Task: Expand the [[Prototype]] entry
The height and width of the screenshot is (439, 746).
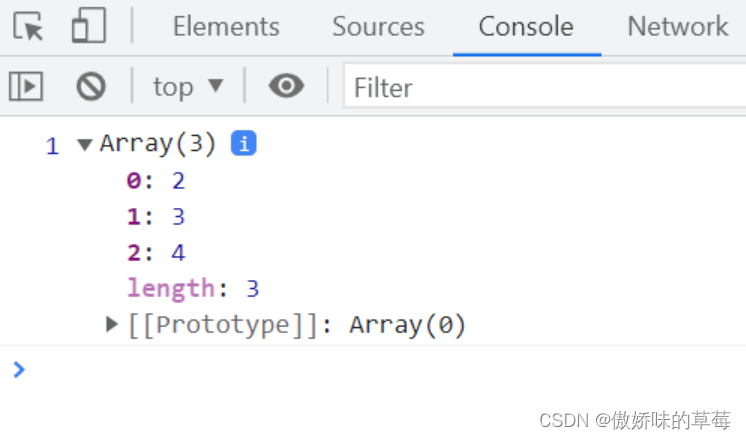Action: click(112, 324)
